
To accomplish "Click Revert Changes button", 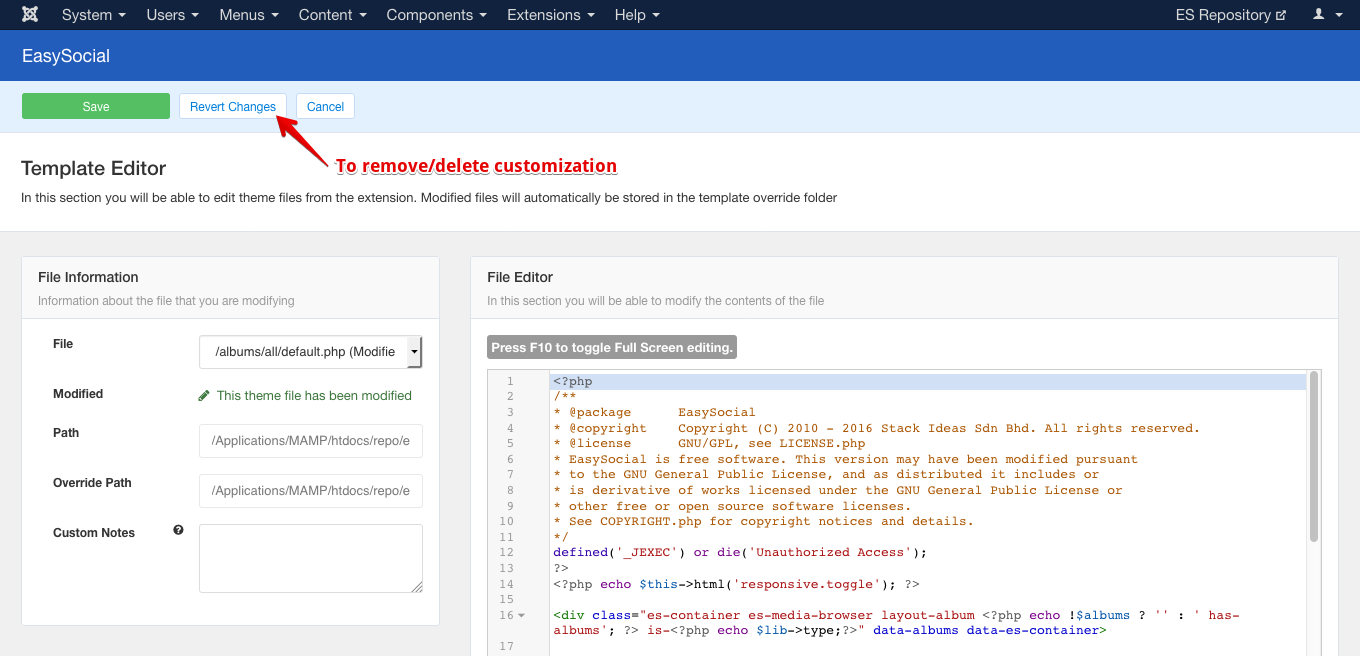I will [x=233, y=107].
